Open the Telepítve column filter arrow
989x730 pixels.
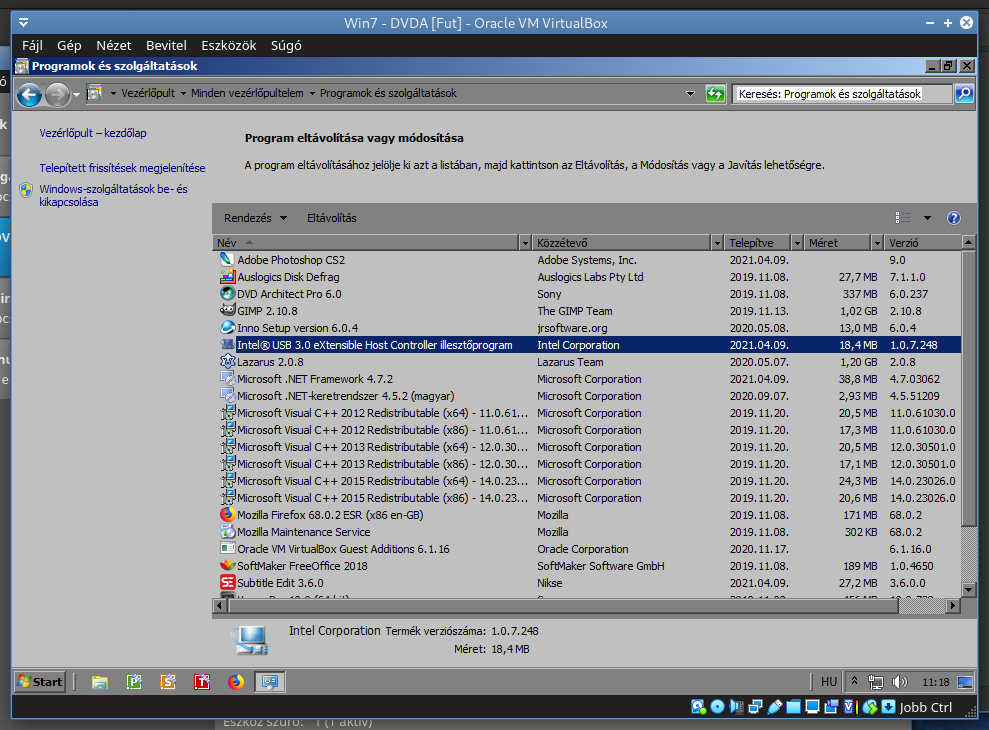(797, 243)
